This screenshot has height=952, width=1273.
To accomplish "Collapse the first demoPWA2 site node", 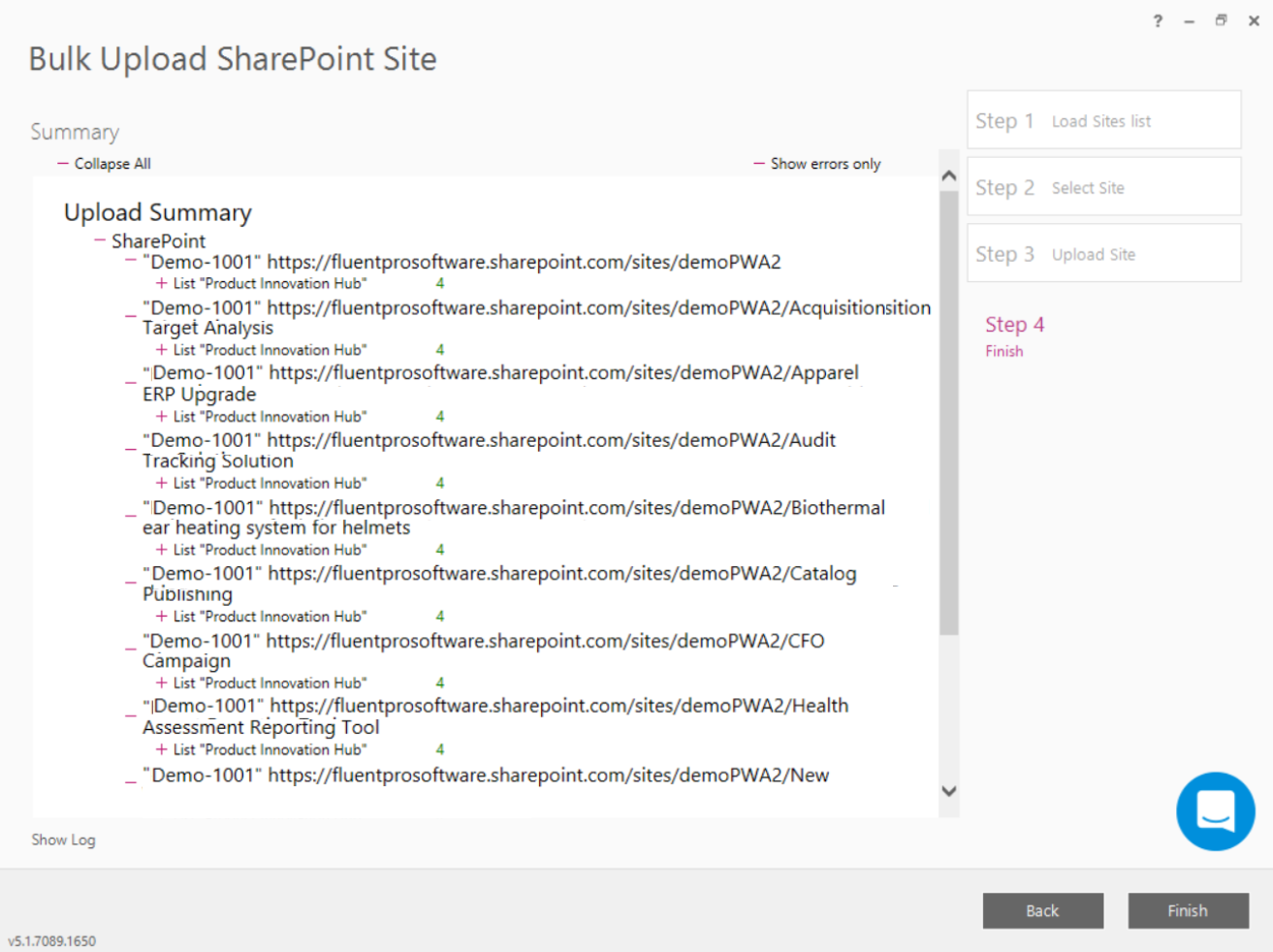I will coord(131,261).
